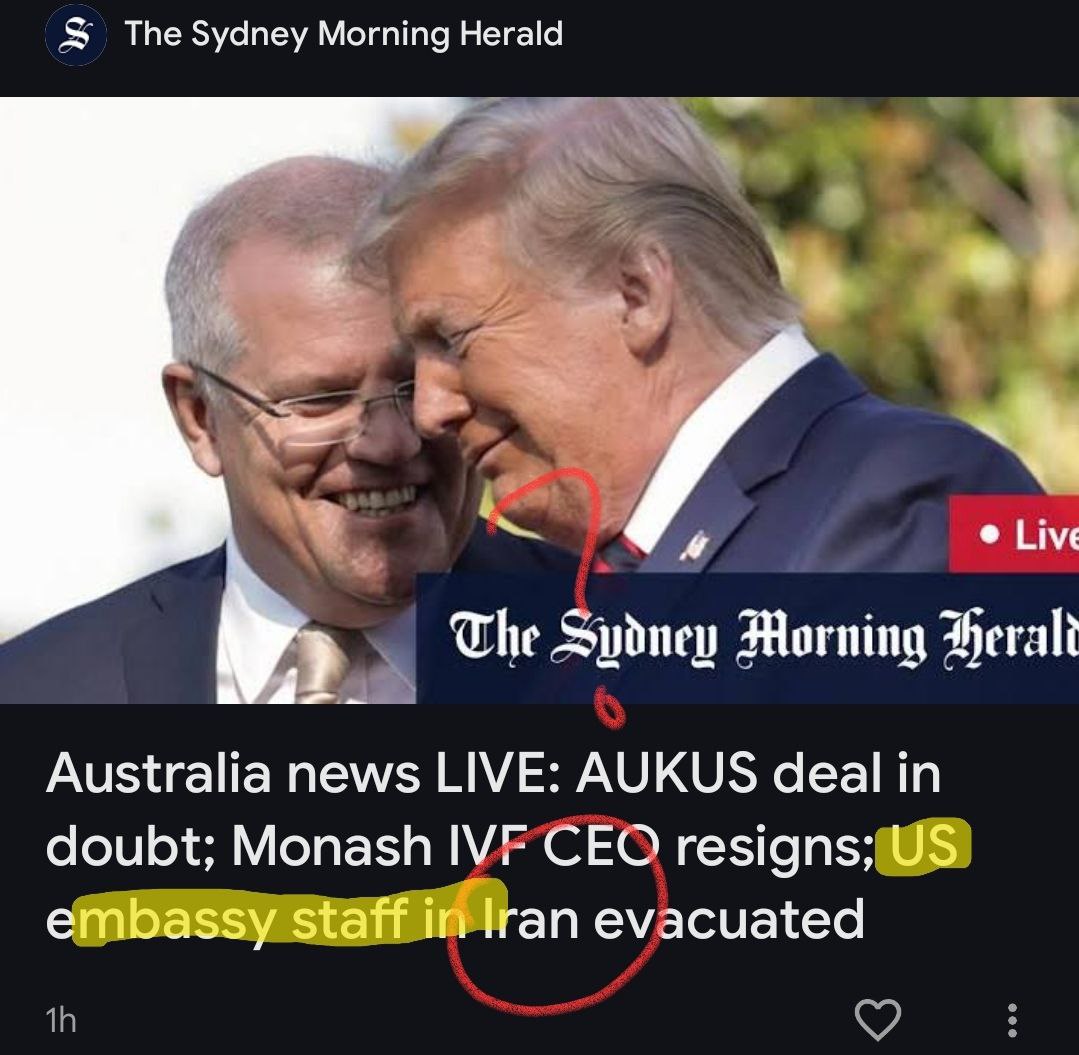
Task: Open The Sydney Morning Herald publisher name
Action: pyautogui.click(x=344, y=34)
